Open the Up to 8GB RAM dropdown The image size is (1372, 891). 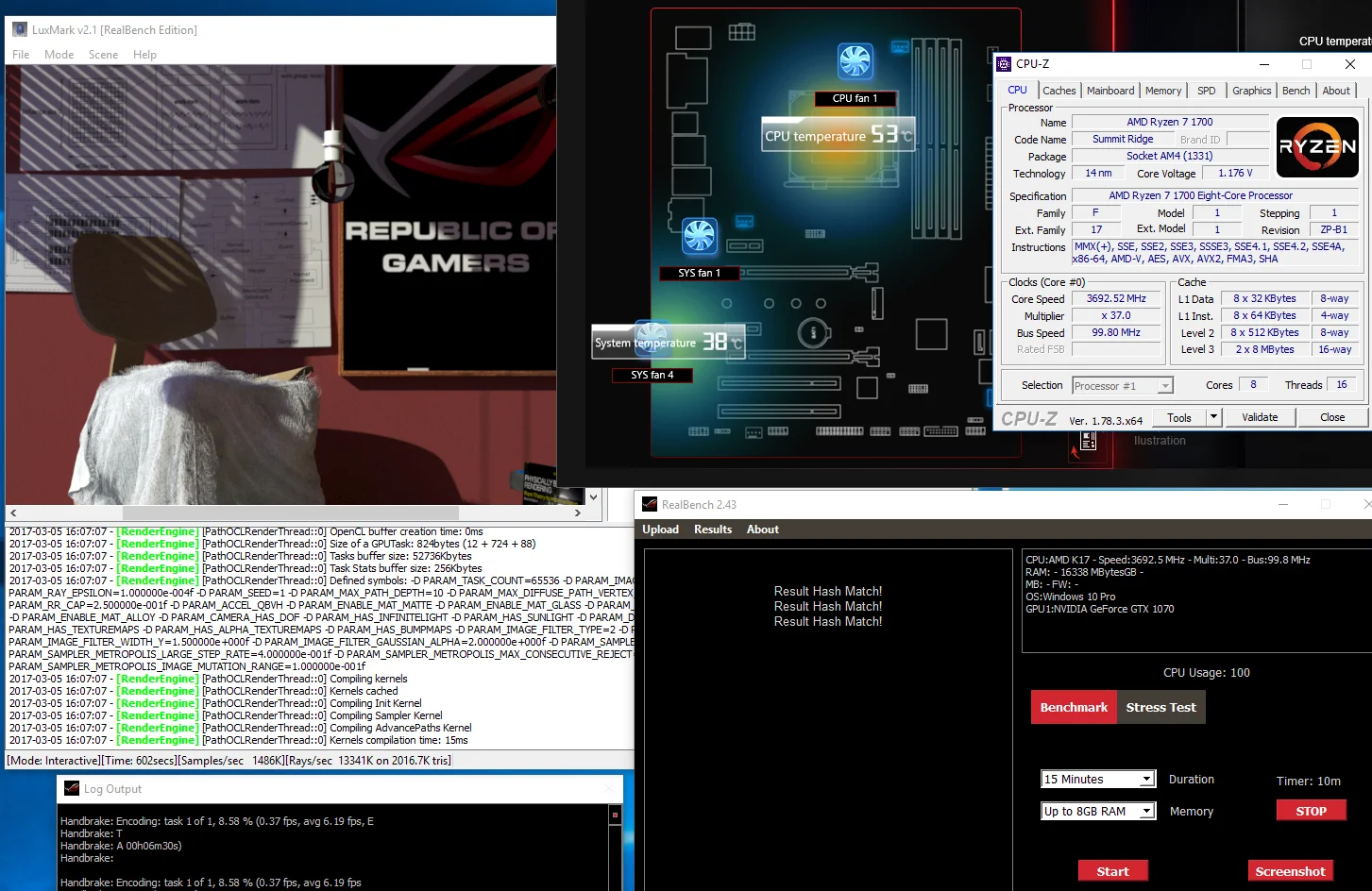pos(1098,811)
